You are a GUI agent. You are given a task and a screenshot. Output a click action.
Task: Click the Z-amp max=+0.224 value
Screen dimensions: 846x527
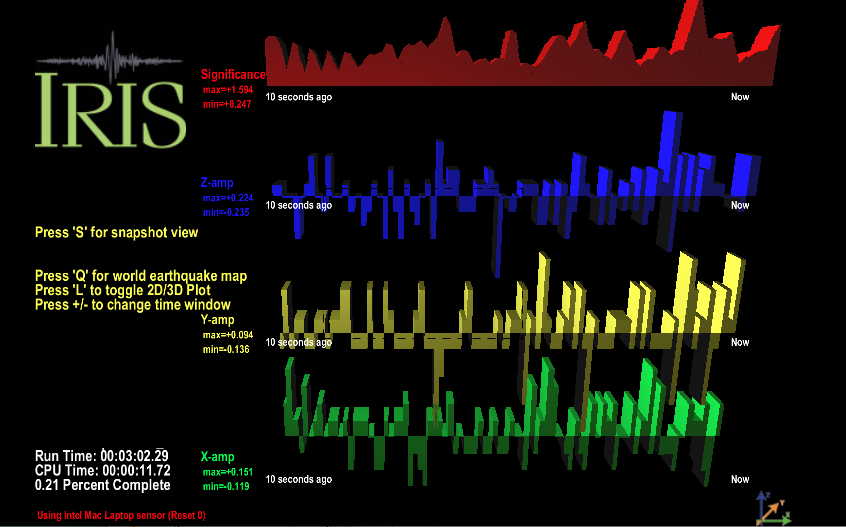click(228, 197)
